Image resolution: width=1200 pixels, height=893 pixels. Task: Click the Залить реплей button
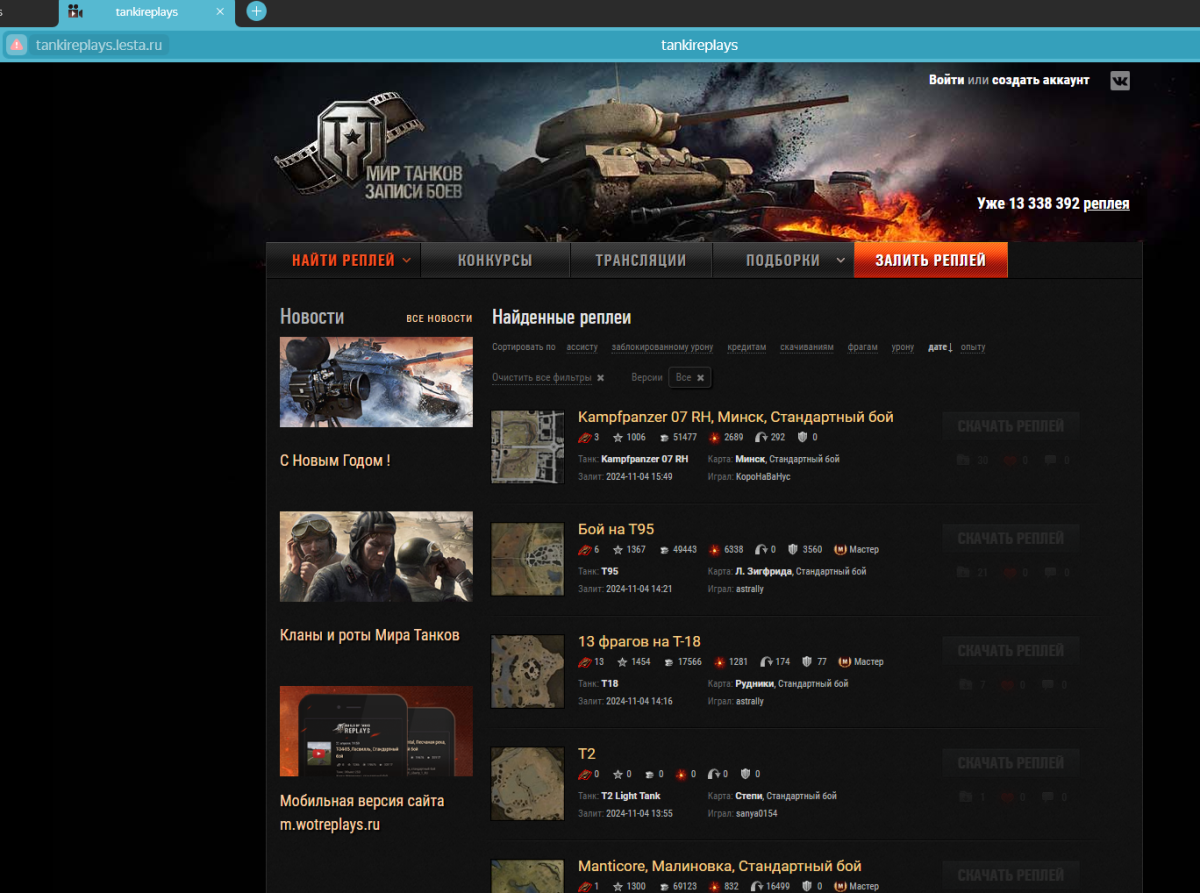pos(930,260)
